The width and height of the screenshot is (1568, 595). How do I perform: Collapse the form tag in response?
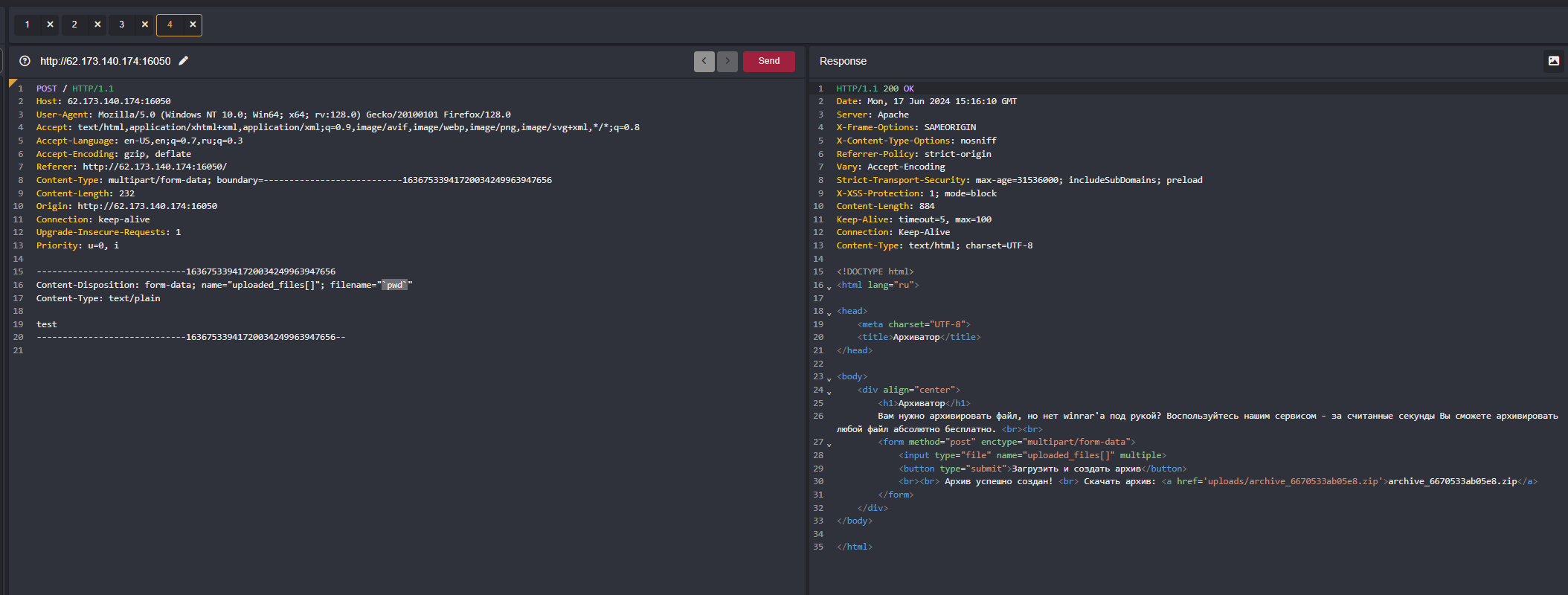829,444
